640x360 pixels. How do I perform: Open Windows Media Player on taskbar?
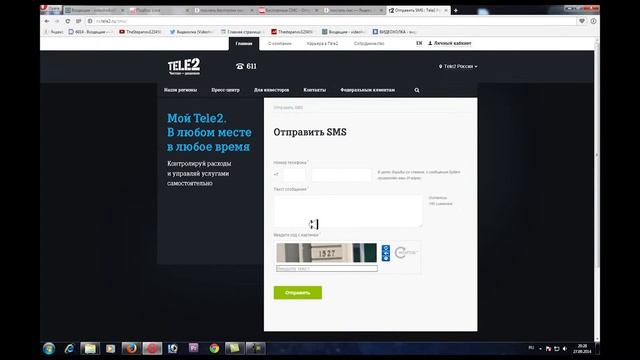point(111,349)
